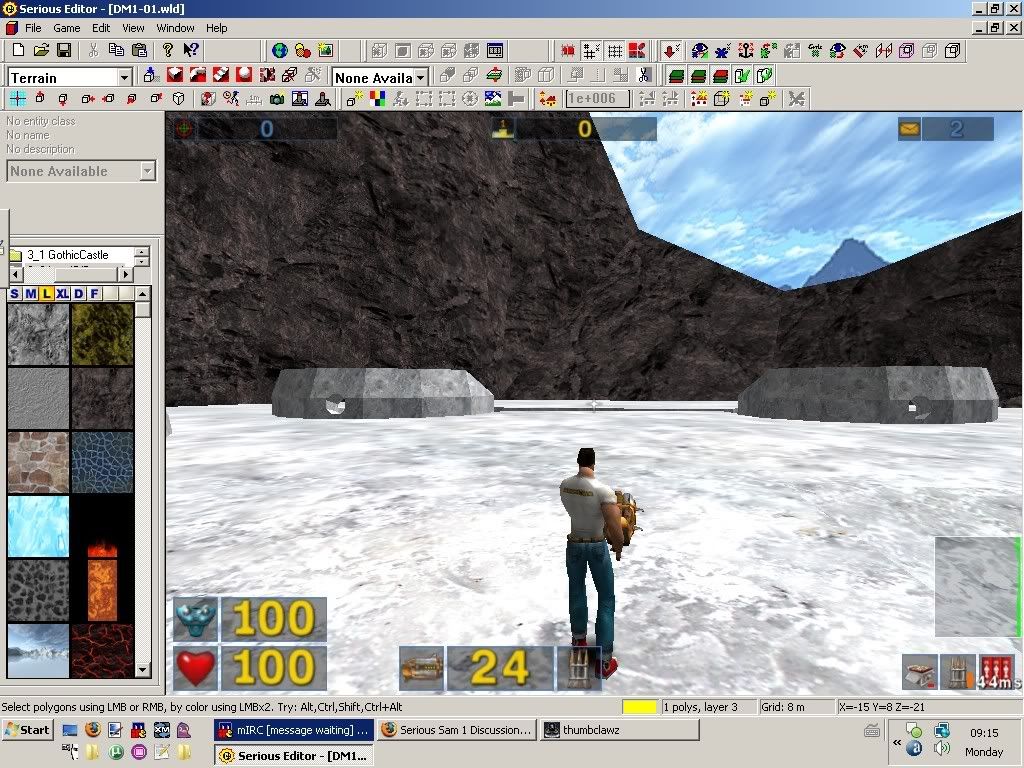
Task: Switch to Serious Sam 1 Discussion window
Action: coord(458,729)
